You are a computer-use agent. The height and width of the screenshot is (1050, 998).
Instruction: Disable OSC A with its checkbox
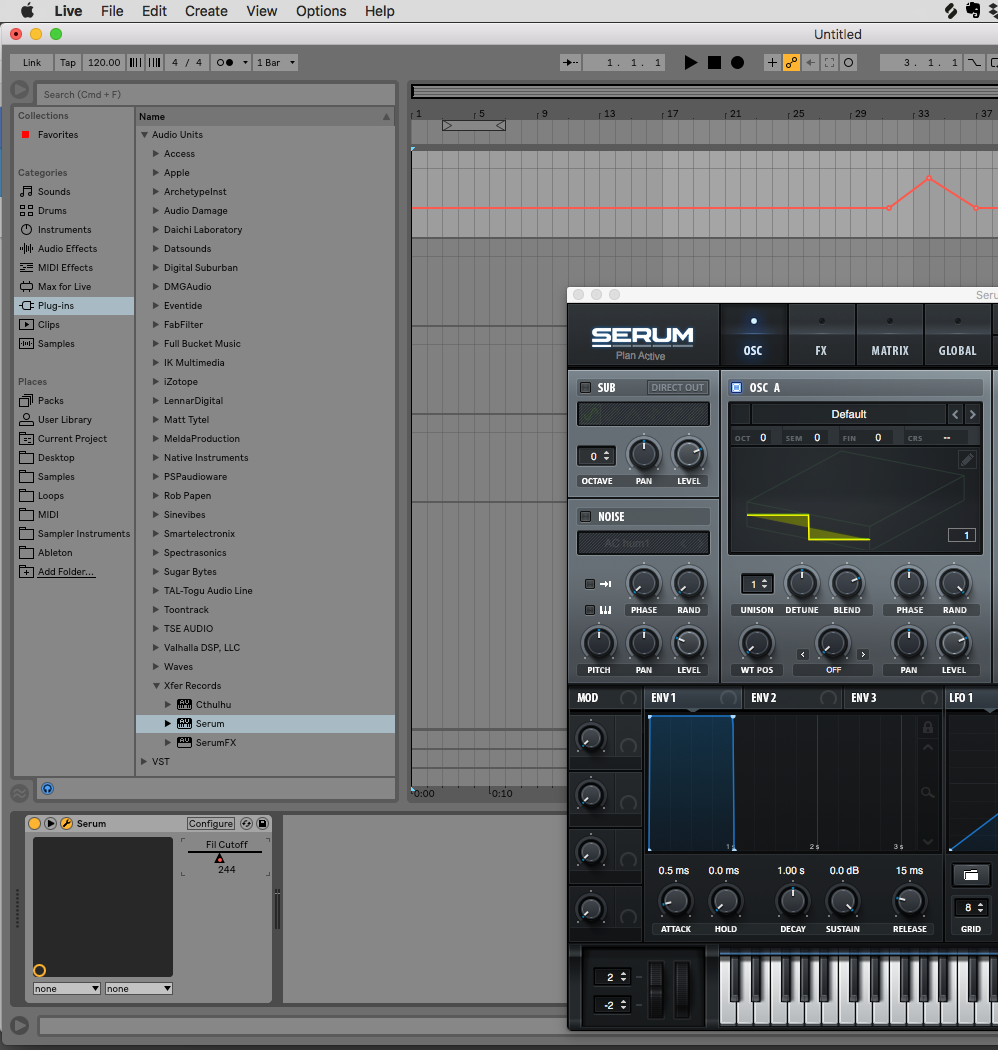(x=736, y=388)
